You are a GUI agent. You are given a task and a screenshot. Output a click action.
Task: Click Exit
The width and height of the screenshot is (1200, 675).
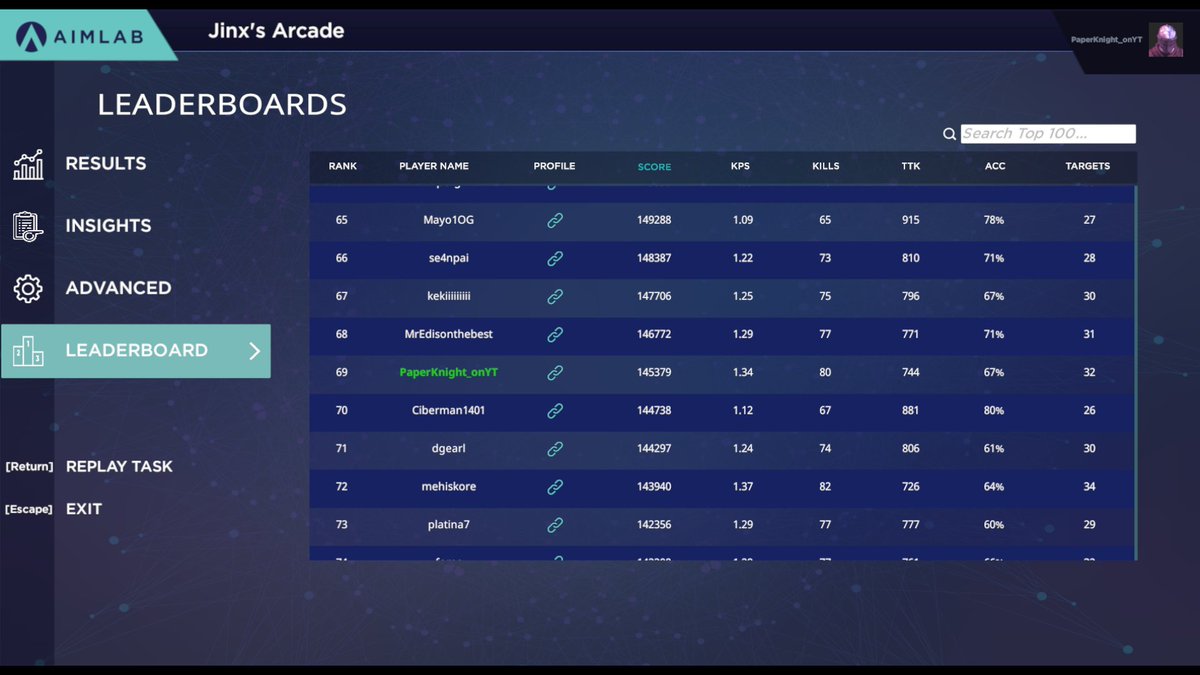tap(84, 509)
